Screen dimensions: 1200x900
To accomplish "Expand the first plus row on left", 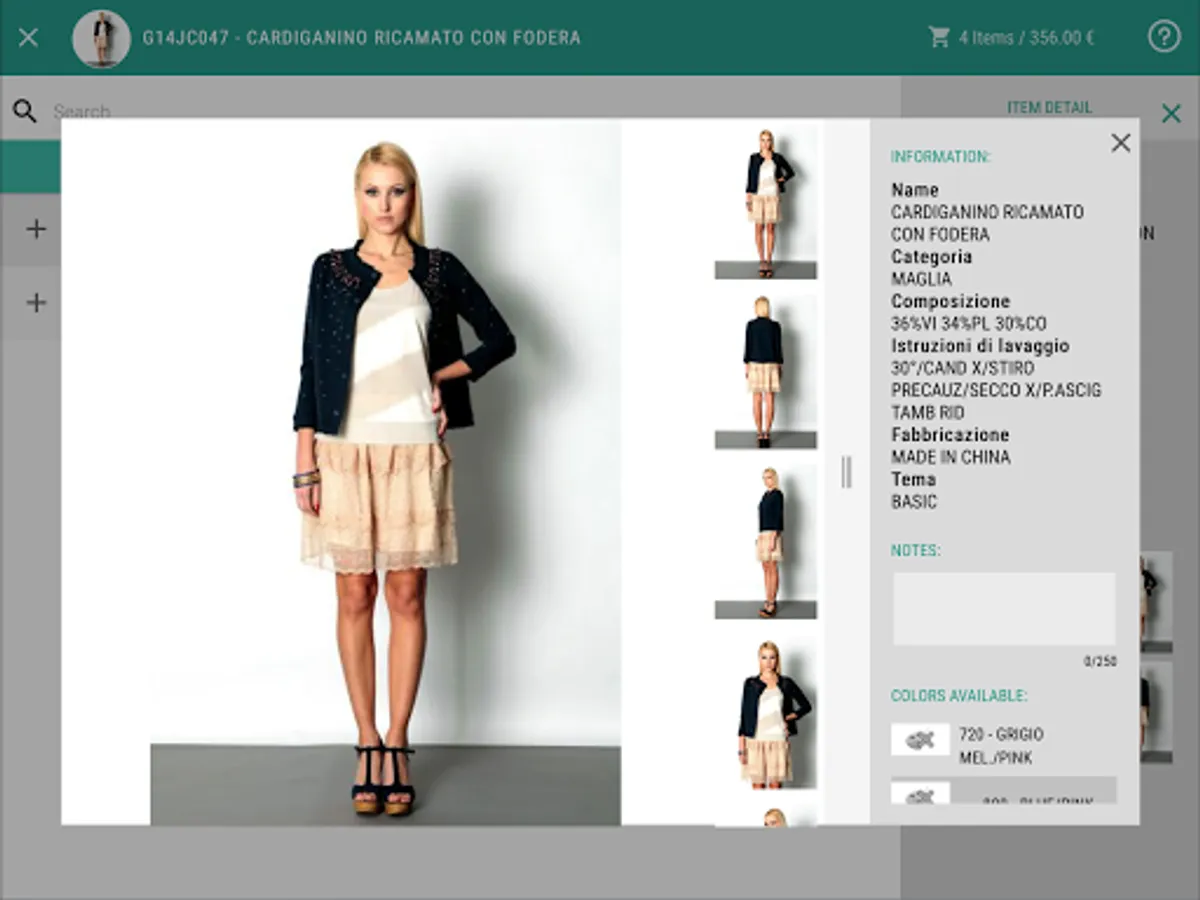I will tap(36, 229).
